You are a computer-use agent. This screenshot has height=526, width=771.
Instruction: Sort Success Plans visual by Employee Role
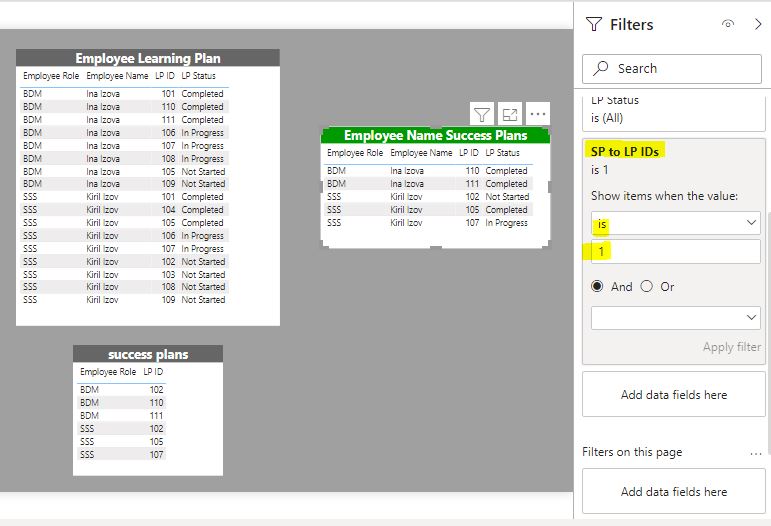pyautogui.click(x=355, y=153)
